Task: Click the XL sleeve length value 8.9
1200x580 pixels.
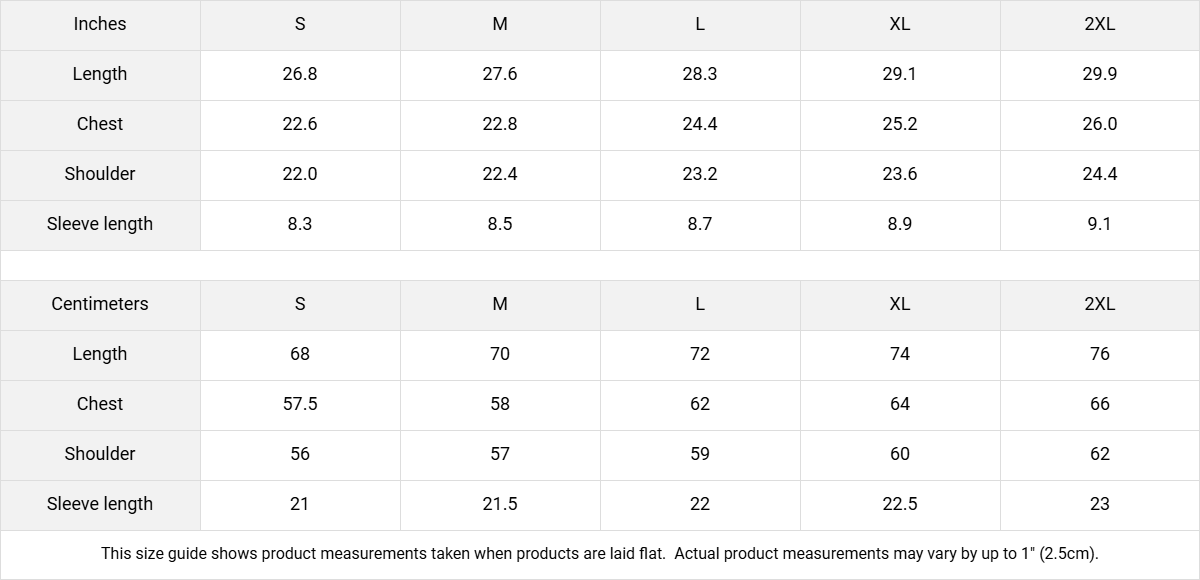Action: [x=900, y=225]
